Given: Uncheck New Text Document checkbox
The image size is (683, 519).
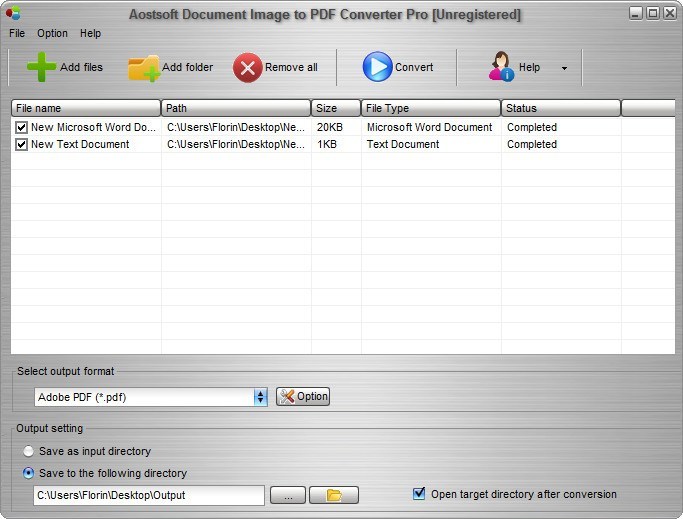Looking at the screenshot, I should click(x=21, y=144).
